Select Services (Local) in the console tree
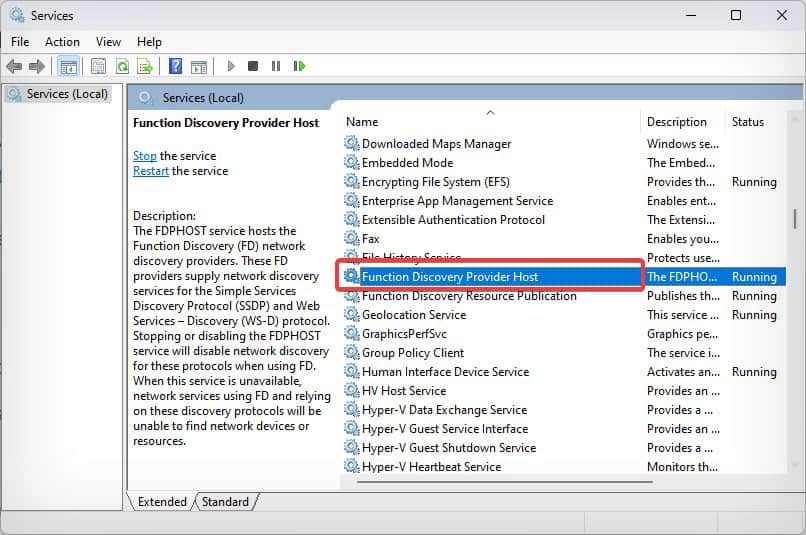The image size is (806, 535). [x=58, y=94]
